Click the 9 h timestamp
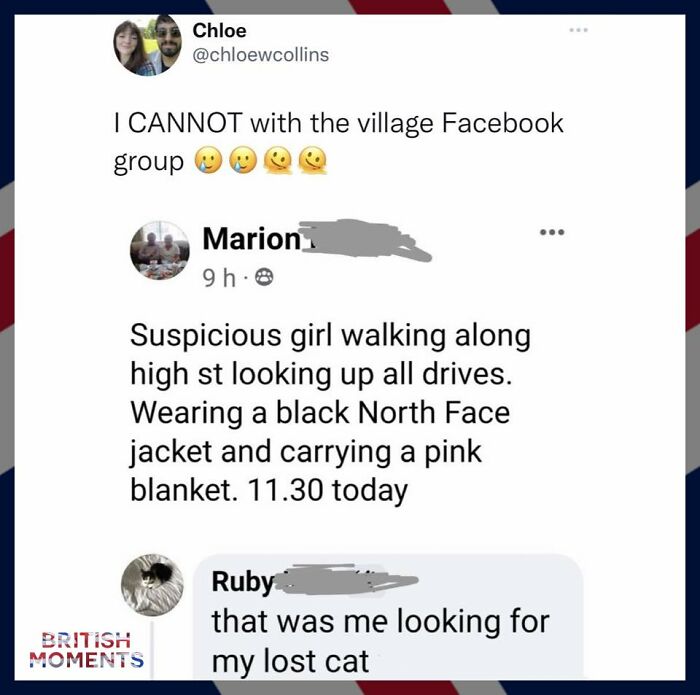 point(218,279)
